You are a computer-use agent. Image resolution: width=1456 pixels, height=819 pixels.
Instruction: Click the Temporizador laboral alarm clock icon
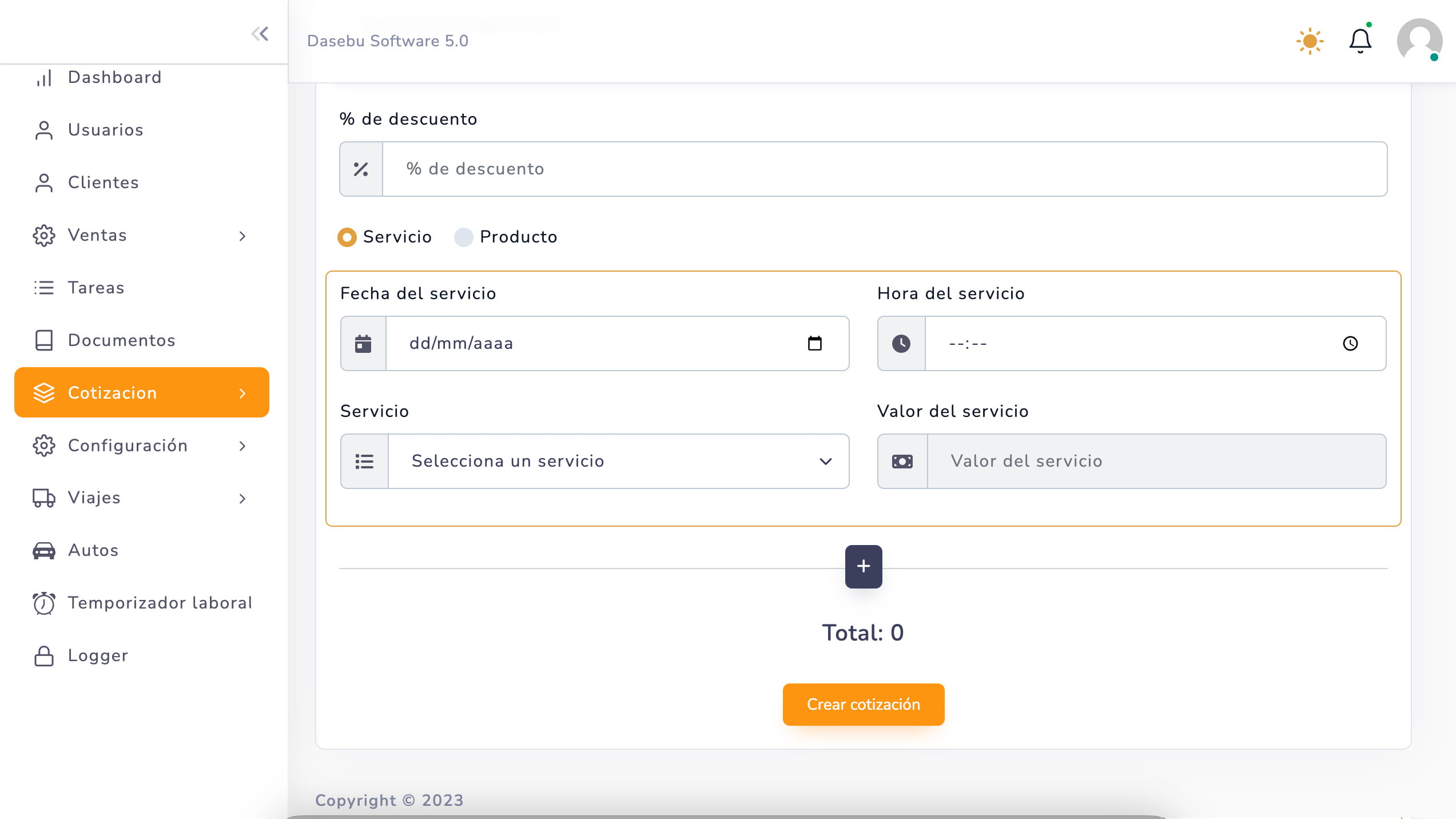[x=44, y=603]
